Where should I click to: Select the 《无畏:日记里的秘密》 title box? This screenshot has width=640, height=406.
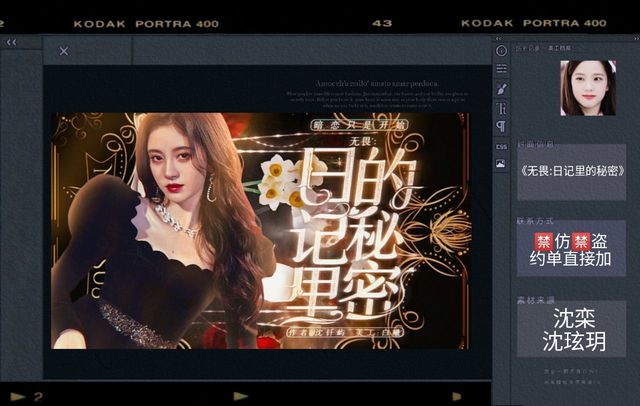coord(572,171)
